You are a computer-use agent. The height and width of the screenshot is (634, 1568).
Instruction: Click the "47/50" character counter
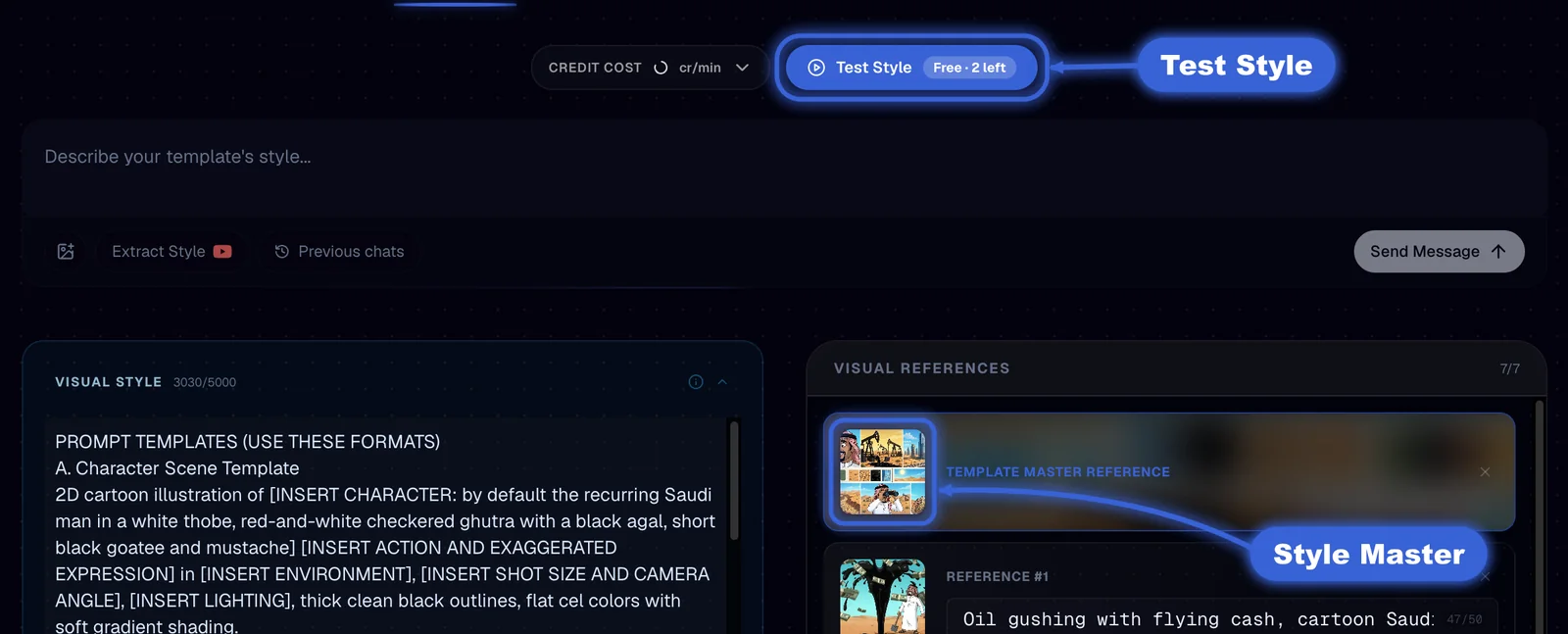tap(1464, 619)
